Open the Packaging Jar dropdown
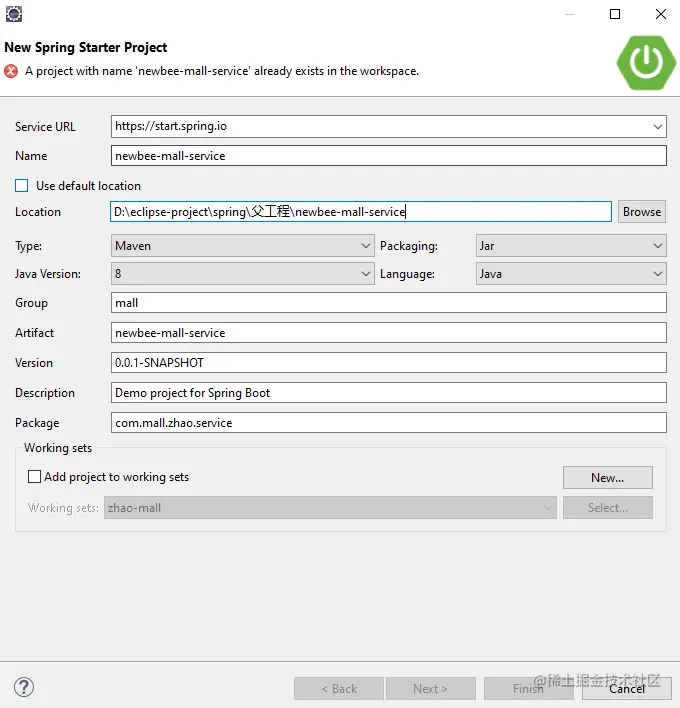The width and height of the screenshot is (680, 708). tap(571, 246)
